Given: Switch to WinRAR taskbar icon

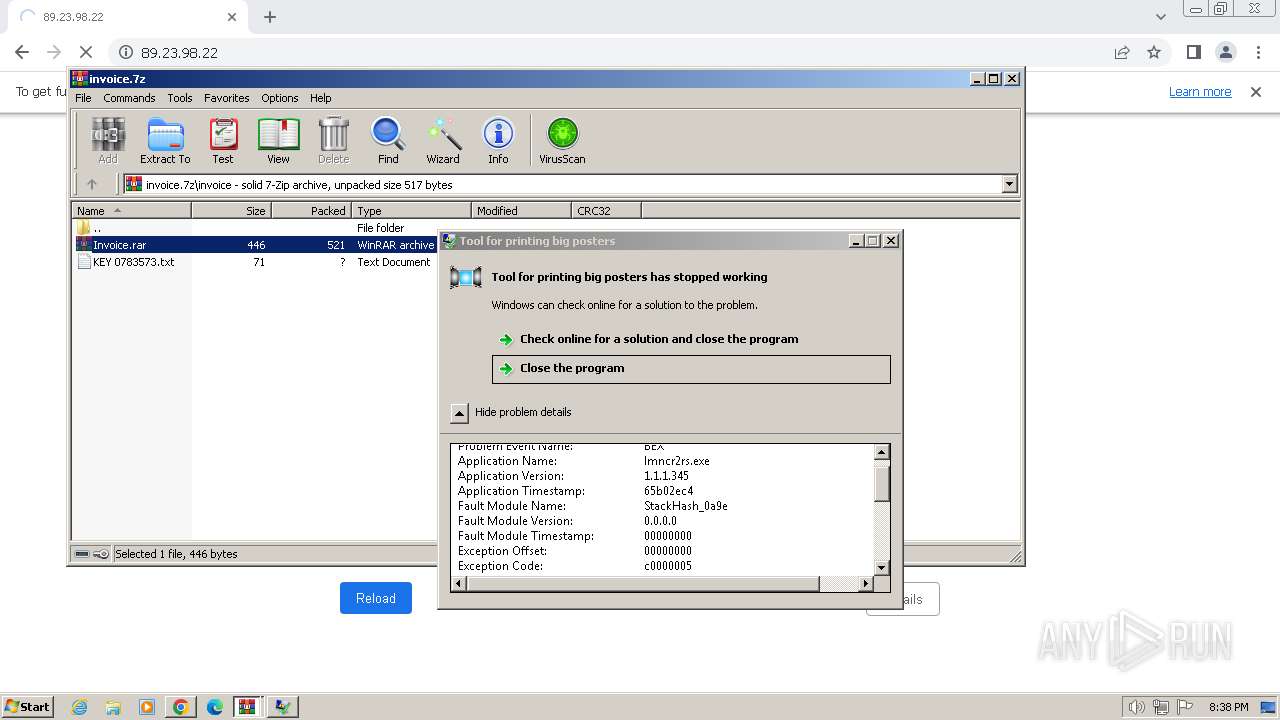Looking at the screenshot, I should click(x=248, y=707).
